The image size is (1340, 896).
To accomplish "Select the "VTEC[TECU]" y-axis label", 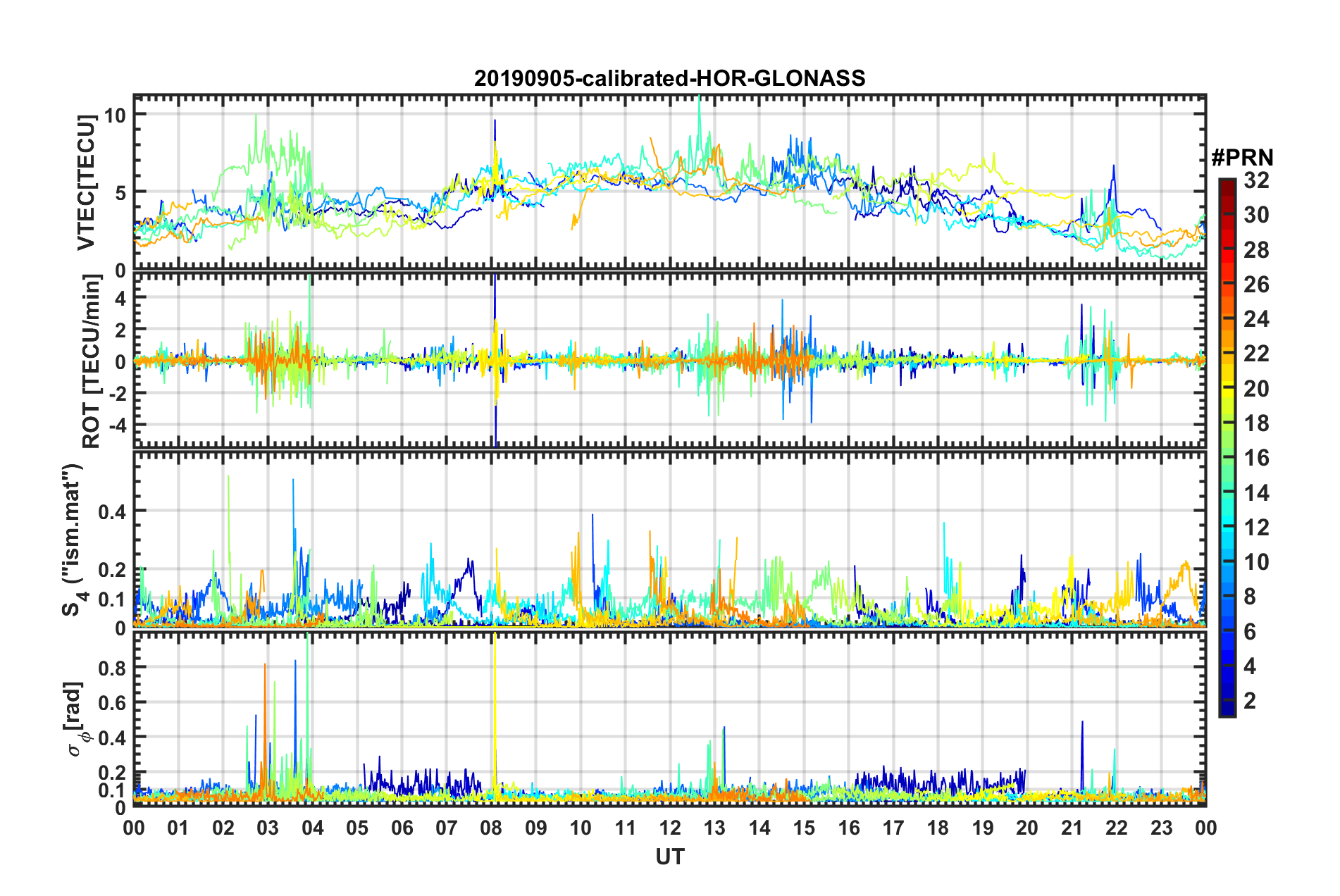I will click(x=86, y=183).
